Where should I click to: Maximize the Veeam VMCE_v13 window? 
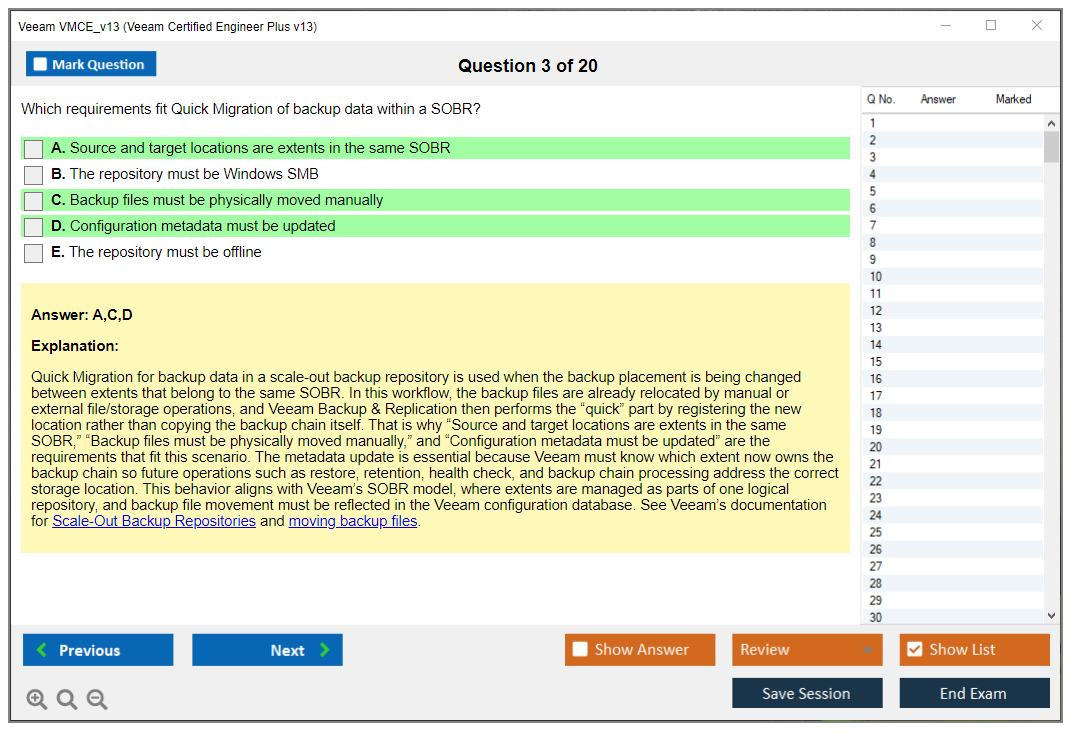[991, 26]
